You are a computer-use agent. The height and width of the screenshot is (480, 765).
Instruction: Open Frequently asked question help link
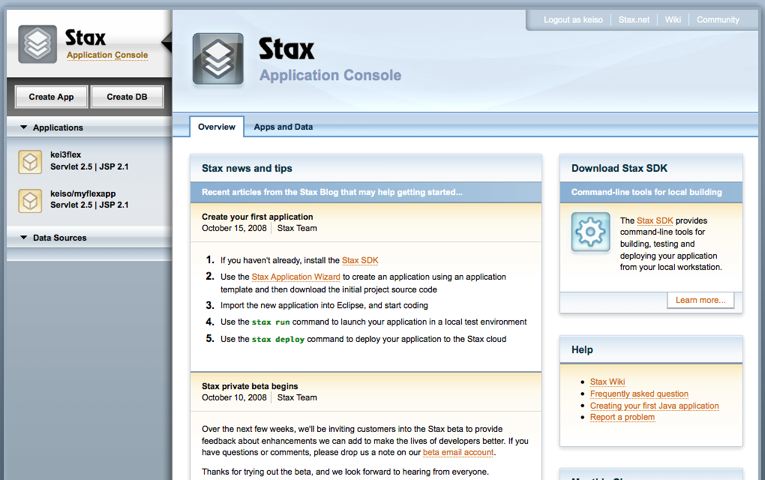pyautogui.click(x=639, y=394)
